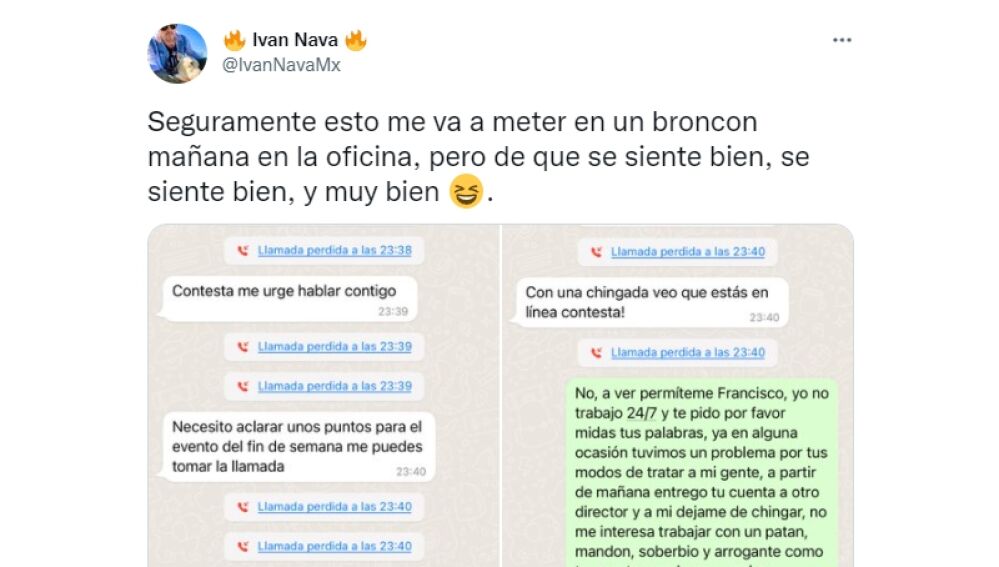999x567 pixels.
Task: Click the first missed call icon at 23:39
Action: [242, 347]
